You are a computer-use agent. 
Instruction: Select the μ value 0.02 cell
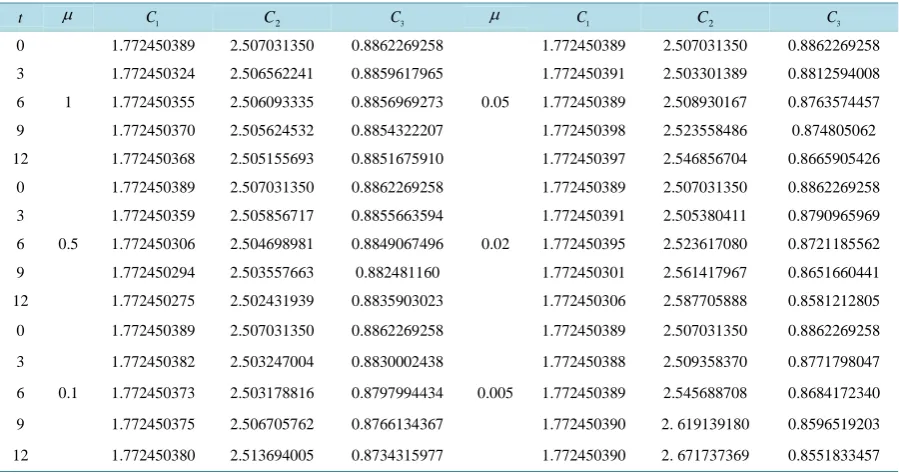click(x=495, y=244)
